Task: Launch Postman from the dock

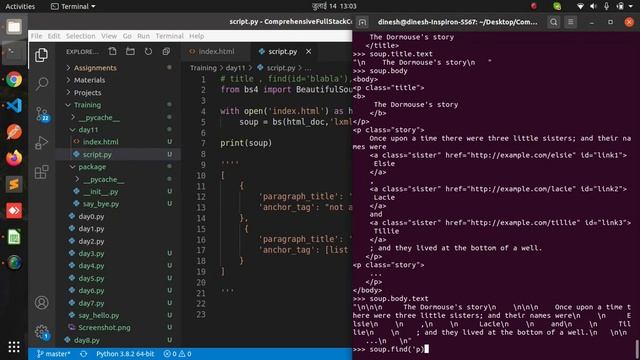Action: (14, 132)
